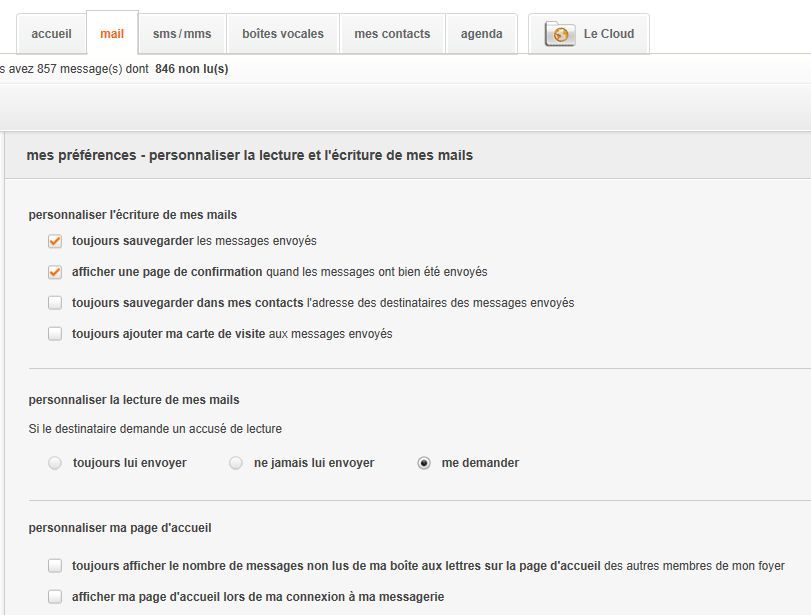Click the personnaliser ma page d'accueil heading
The height and width of the screenshot is (615, 811).
pyautogui.click(x=120, y=527)
